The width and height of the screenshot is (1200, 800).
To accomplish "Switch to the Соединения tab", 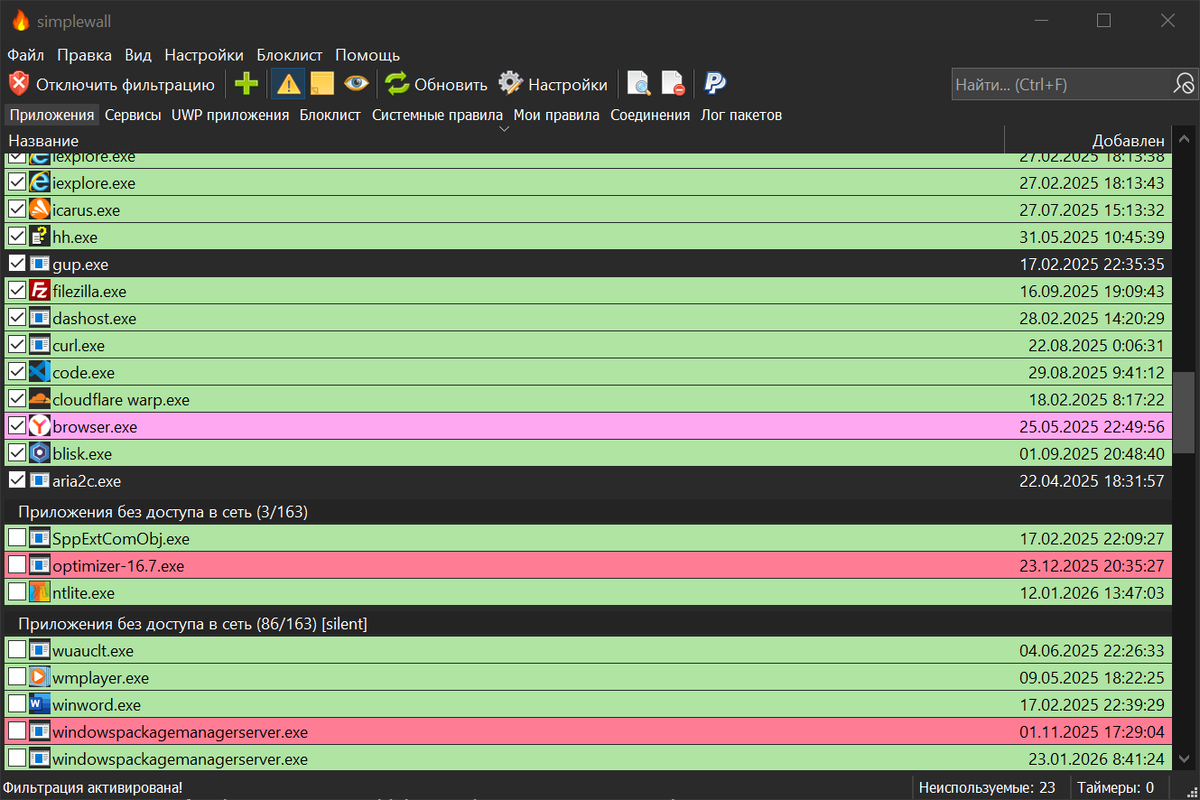I will point(650,115).
